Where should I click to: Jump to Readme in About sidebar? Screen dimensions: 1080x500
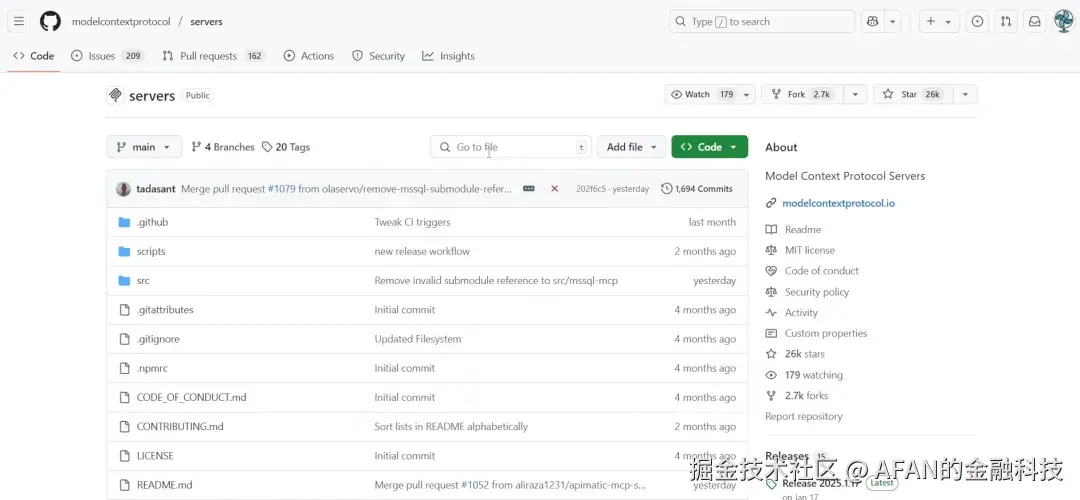click(x=802, y=229)
